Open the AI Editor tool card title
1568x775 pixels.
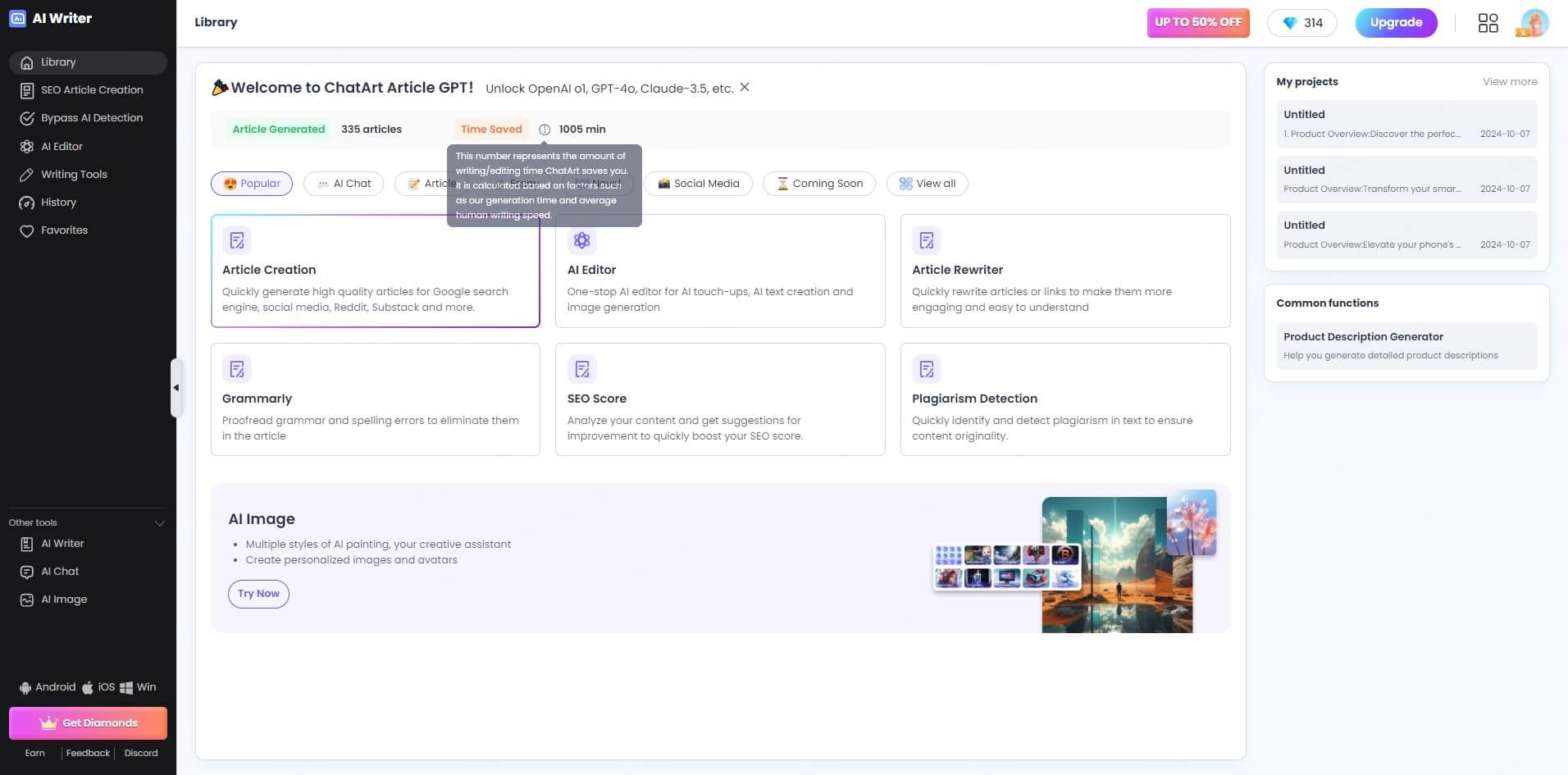591,270
